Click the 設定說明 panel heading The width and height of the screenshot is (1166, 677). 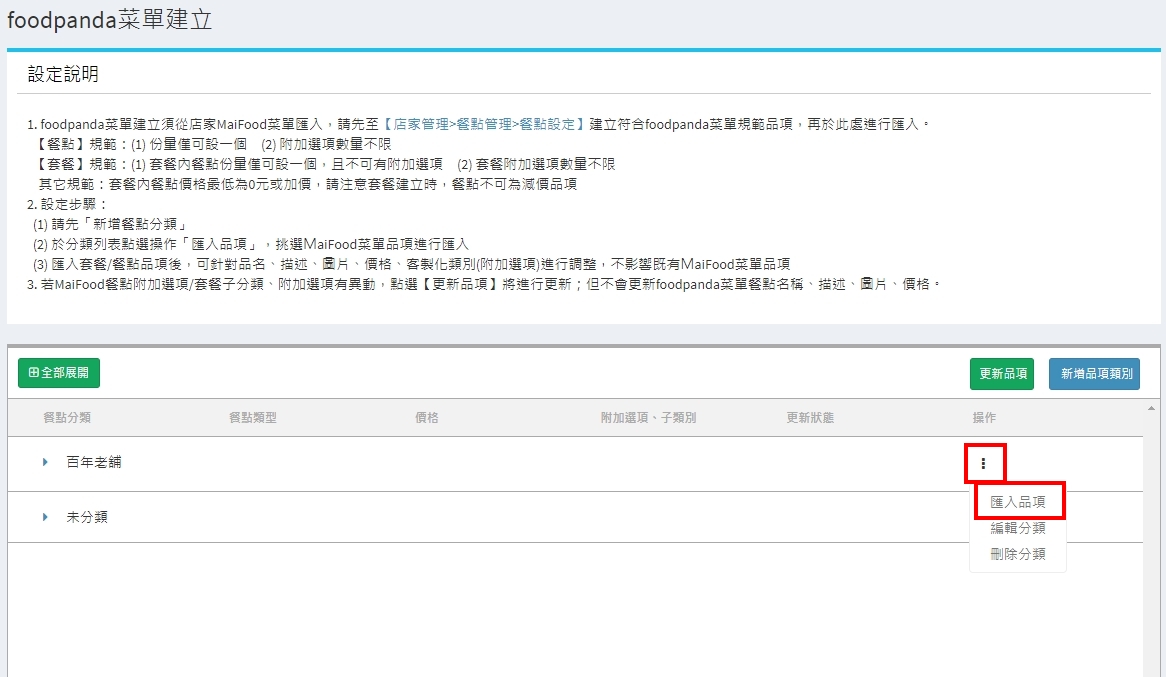click(x=63, y=75)
